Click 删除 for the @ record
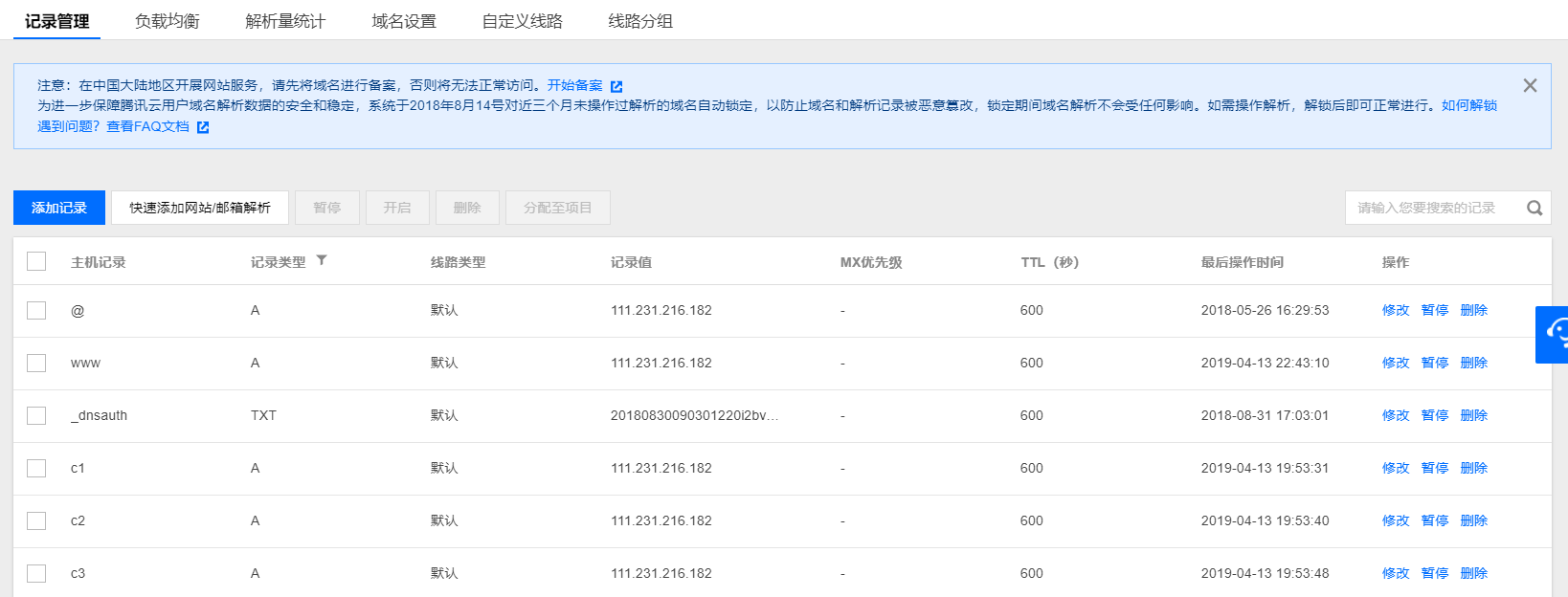 [1474, 310]
